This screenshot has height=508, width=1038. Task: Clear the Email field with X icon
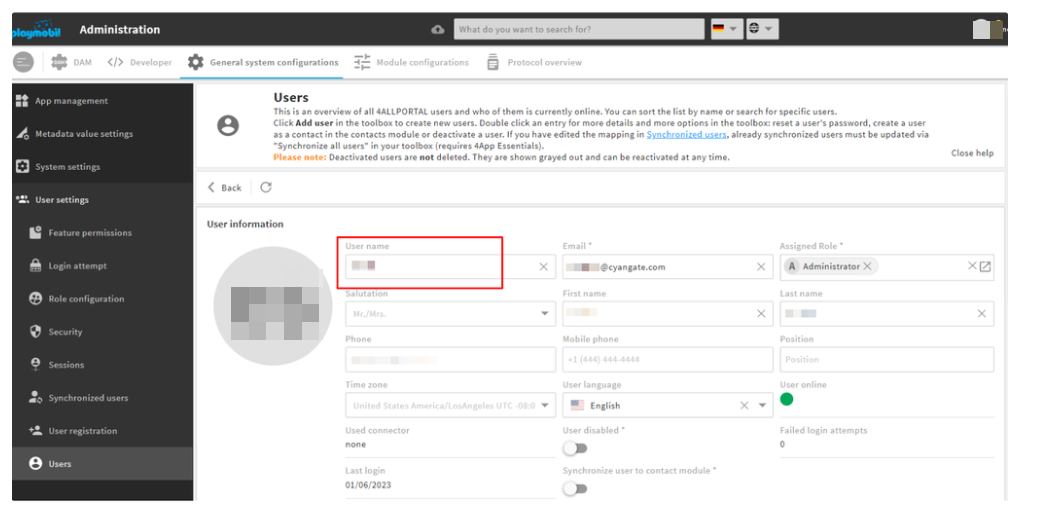[x=761, y=267]
